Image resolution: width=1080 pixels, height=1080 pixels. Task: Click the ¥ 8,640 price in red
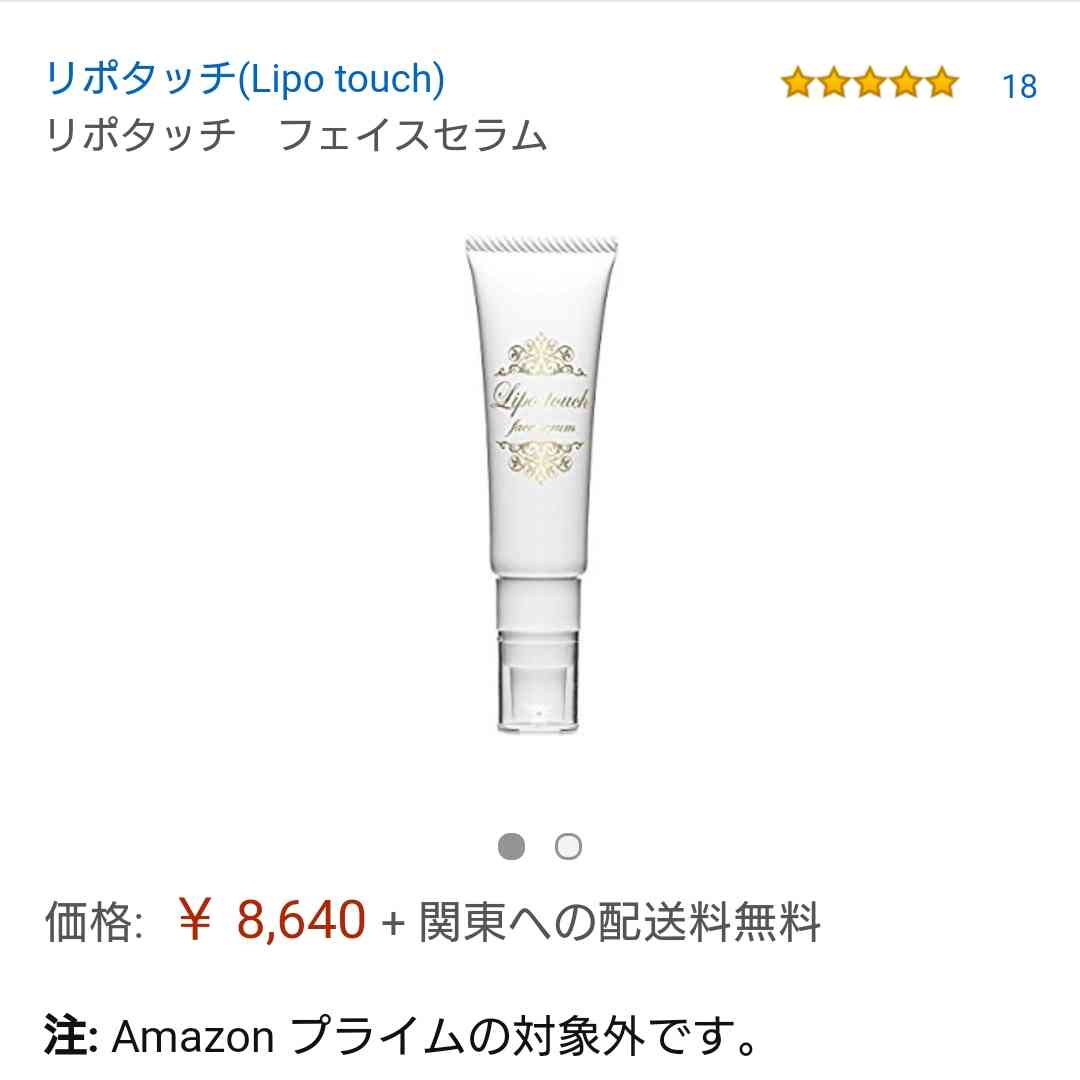(271, 920)
